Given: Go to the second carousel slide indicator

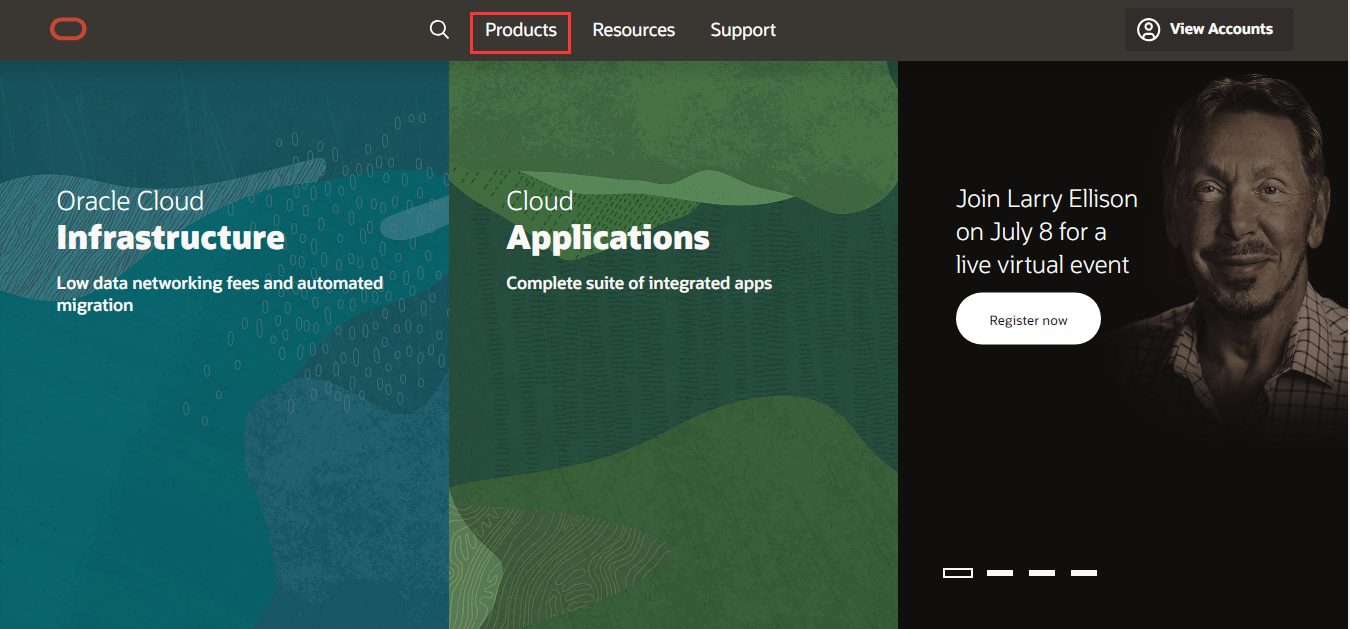Looking at the screenshot, I should 1000,573.
